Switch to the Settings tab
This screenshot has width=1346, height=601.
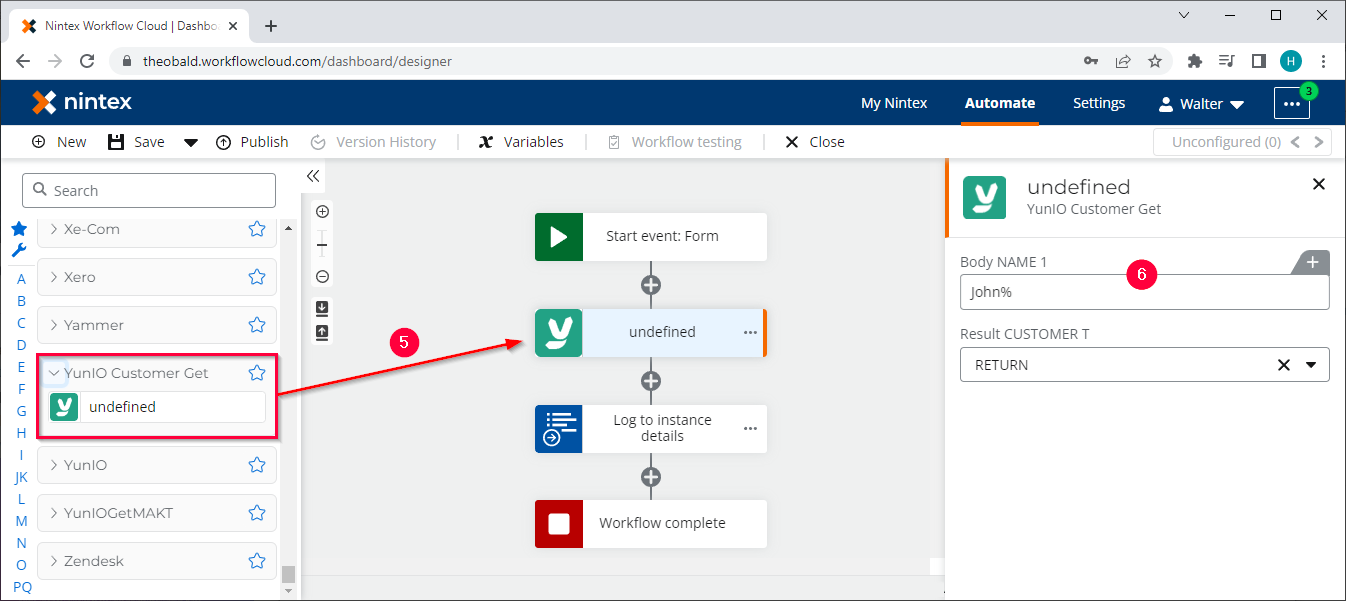pyautogui.click(x=1098, y=102)
